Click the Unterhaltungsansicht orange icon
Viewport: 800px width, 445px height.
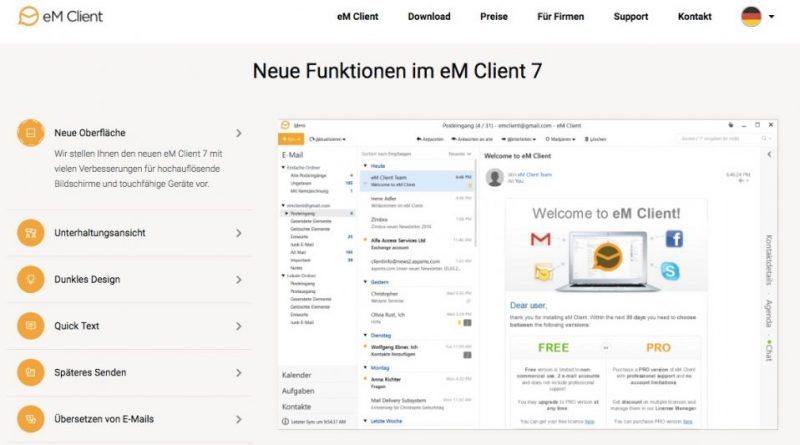click(31, 233)
